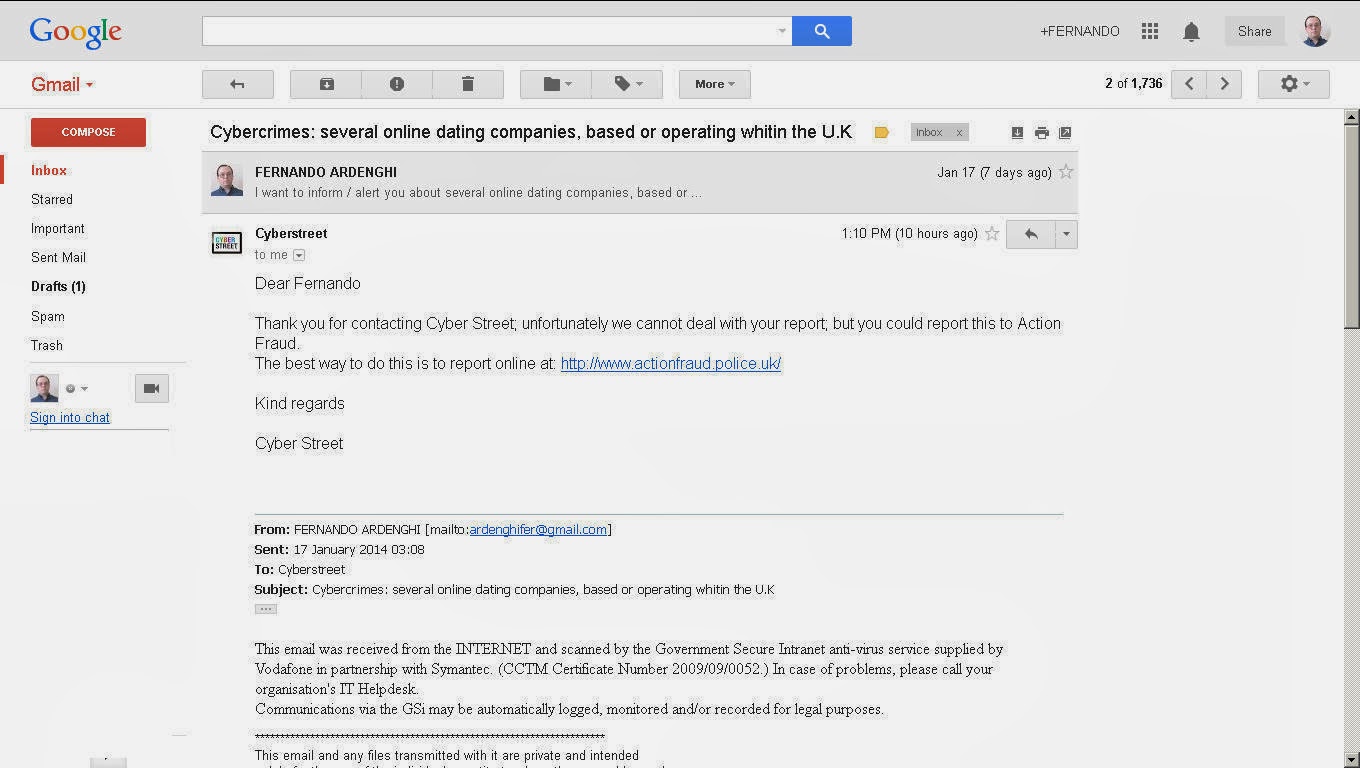Image resolution: width=1360 pixels, height=768 pixels.
Task: Toggle the yellow importance marker
Action: (881, 132)
